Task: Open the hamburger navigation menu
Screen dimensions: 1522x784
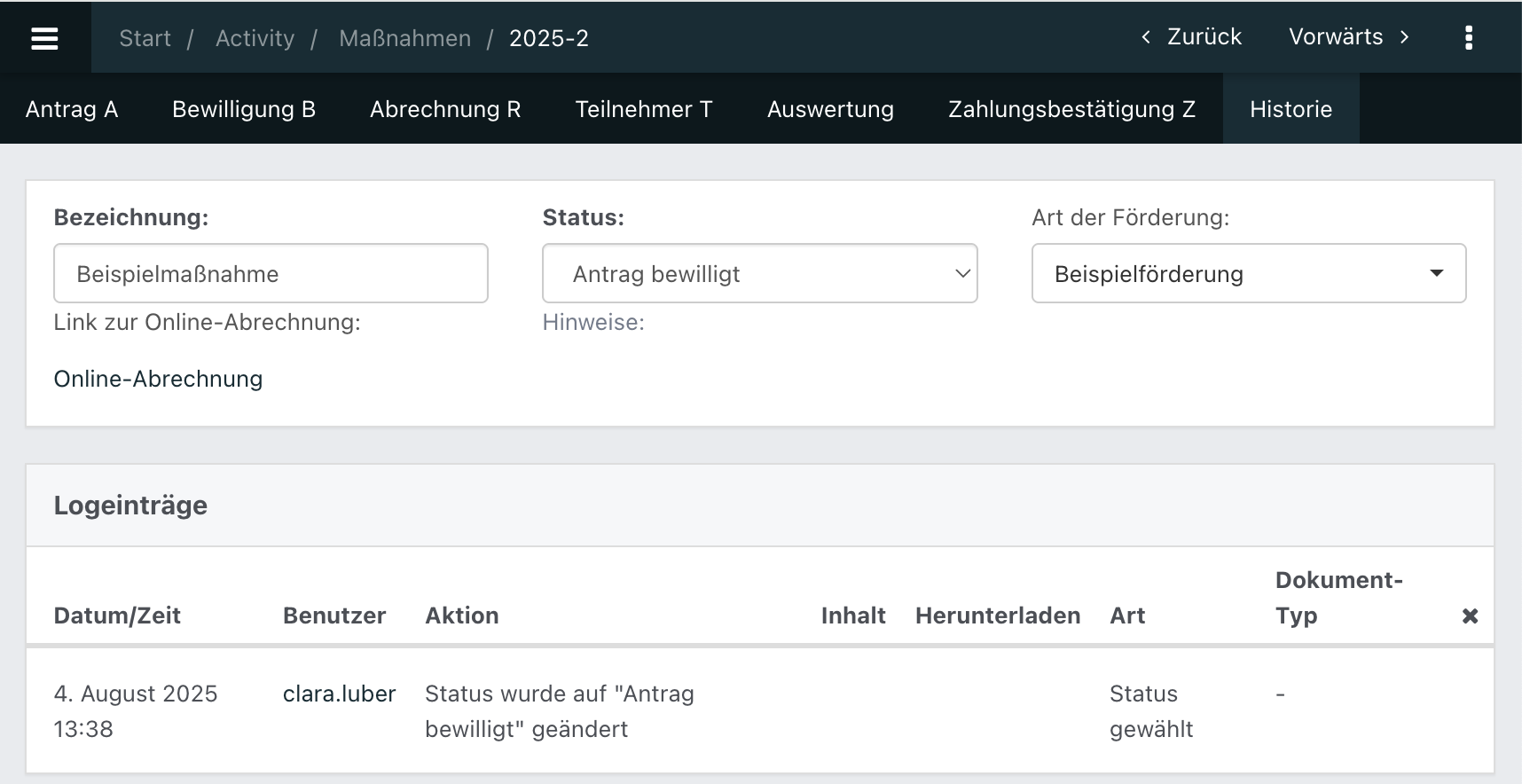Action: tap(44, 38)
